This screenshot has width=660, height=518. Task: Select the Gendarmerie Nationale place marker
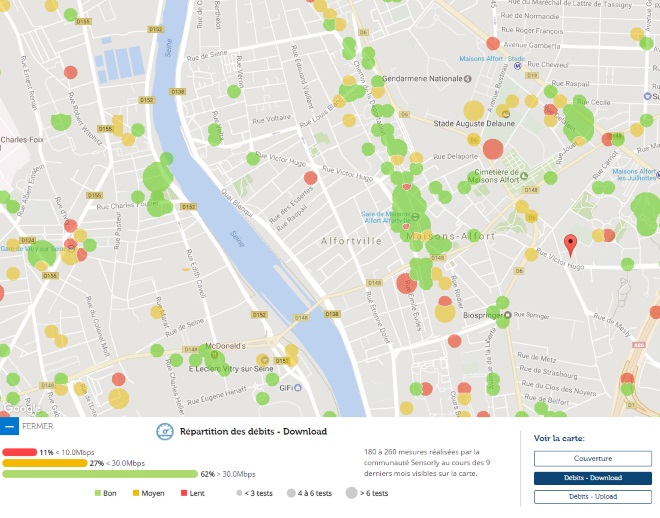pyautogui.click(x=468, y=79)
